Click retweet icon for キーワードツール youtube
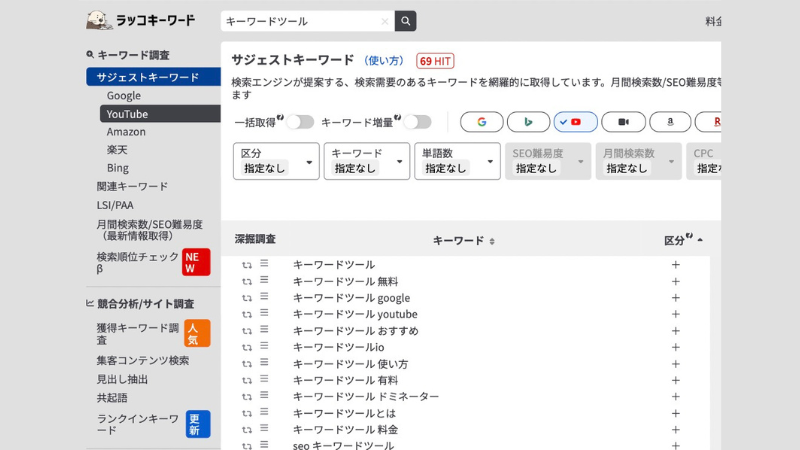 [x=247, y=314]
